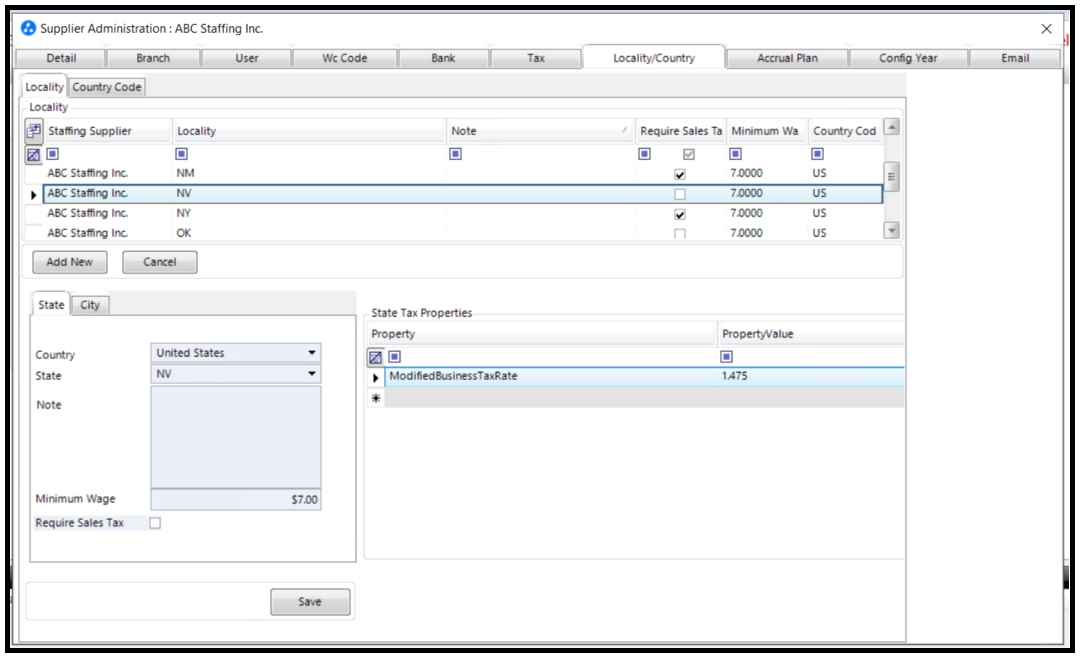Toggle the Require Sales Tax filter checkbox
The height and width of the screenshot is (660, 1080).
689,154
